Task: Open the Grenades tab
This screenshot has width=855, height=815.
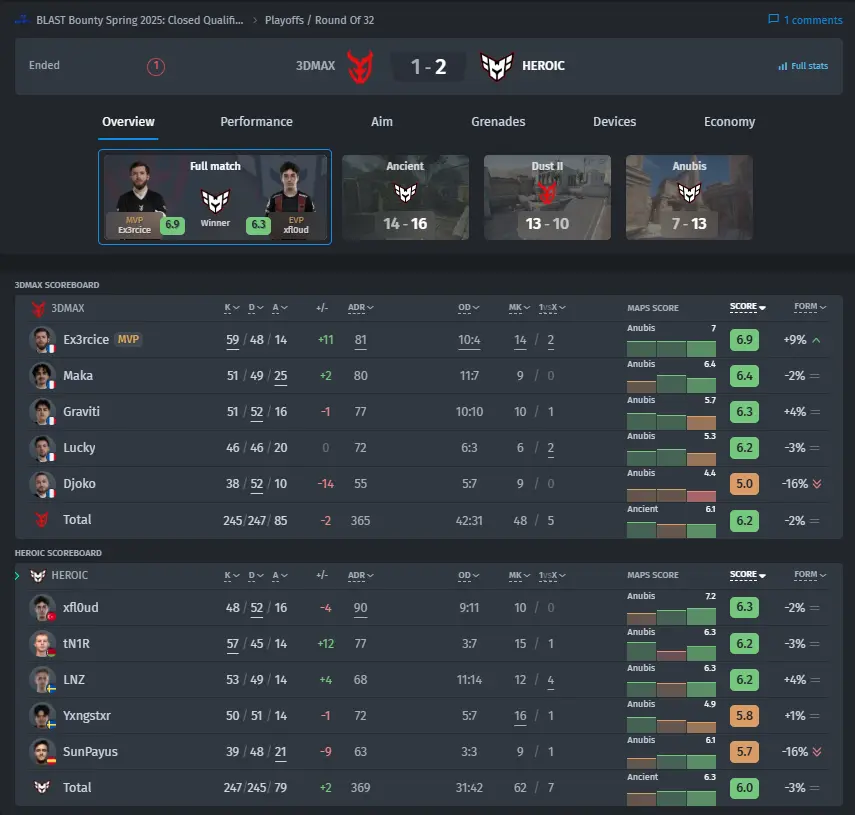Action: click(498, 122)
